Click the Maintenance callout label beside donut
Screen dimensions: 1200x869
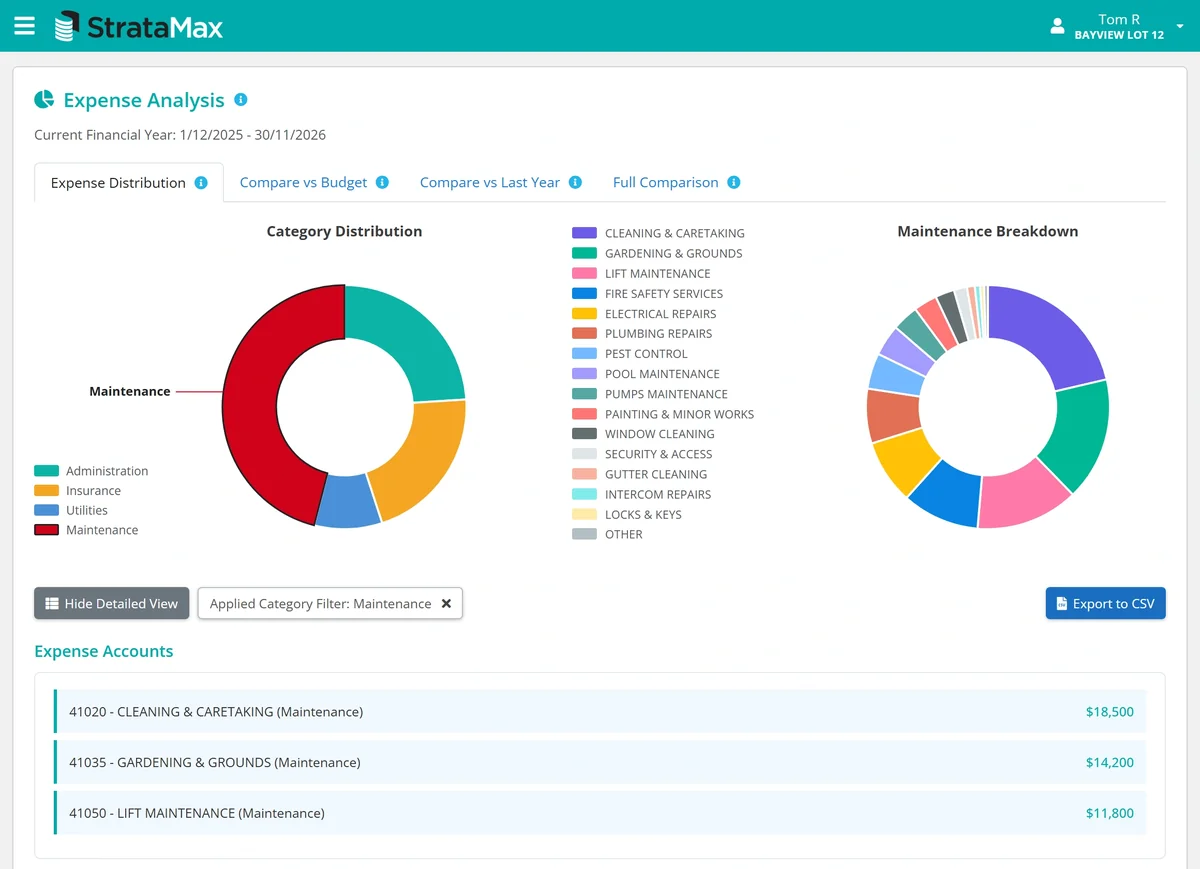click(x=130, y=392)
